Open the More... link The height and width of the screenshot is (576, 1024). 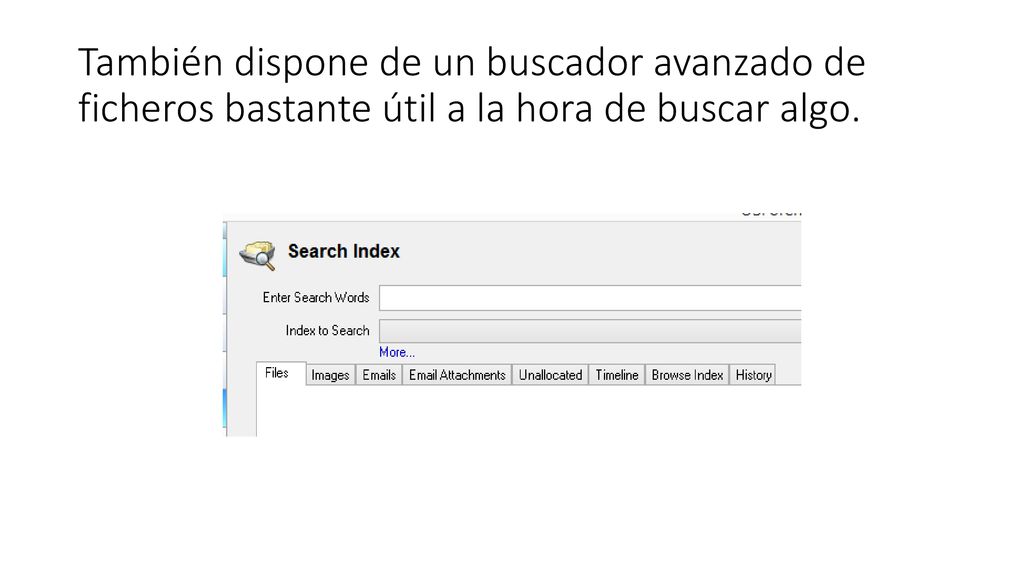[396, 352]
